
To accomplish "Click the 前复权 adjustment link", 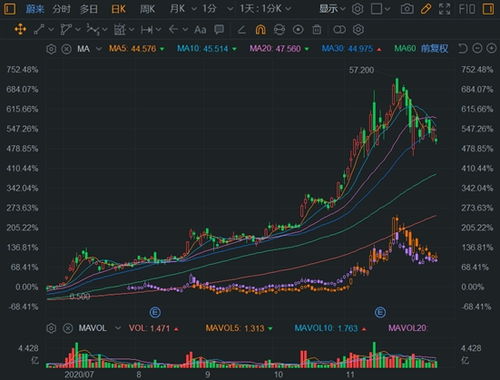I will pyautogui.click(x=434, y=49).
